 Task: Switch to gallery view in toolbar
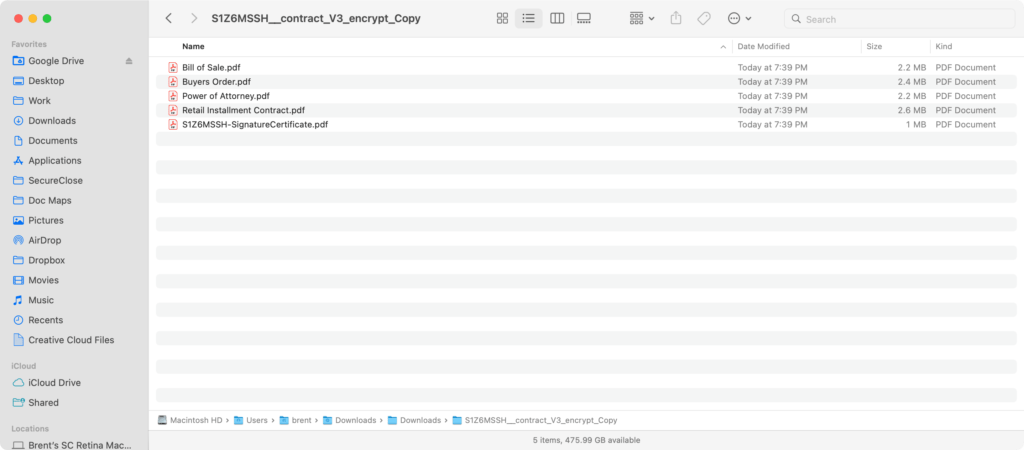pyautogui.click(x=585, y=19)
